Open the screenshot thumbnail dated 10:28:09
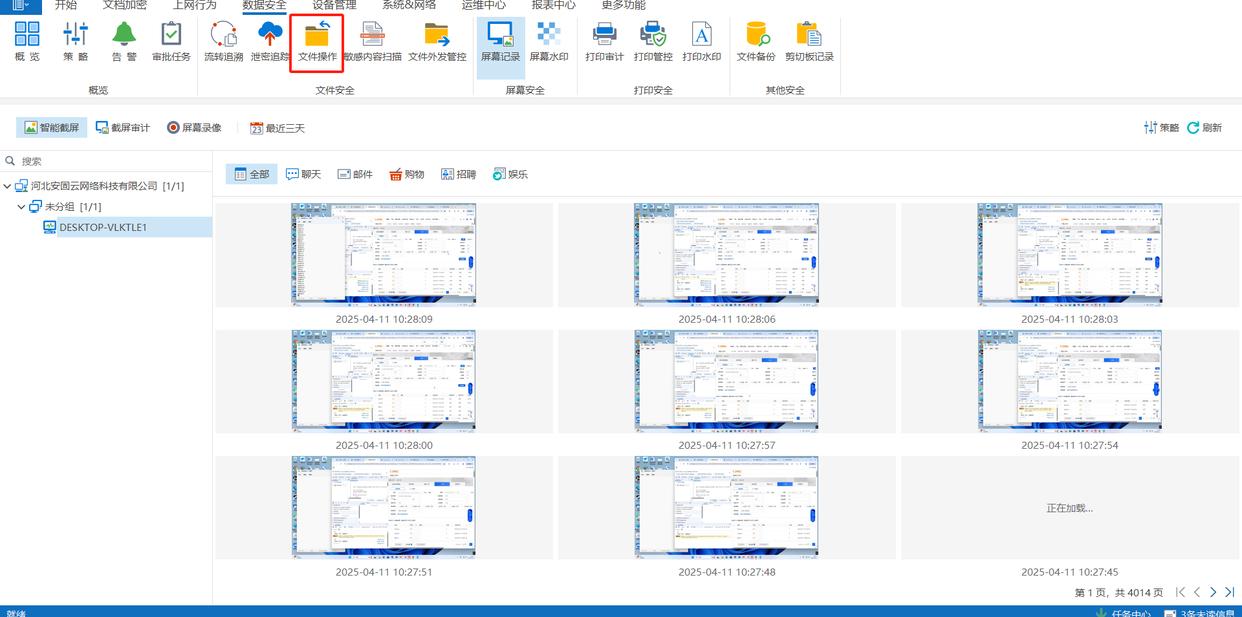Image resolution: width=1242 pixels, height=617 pixels. [384, 254]
